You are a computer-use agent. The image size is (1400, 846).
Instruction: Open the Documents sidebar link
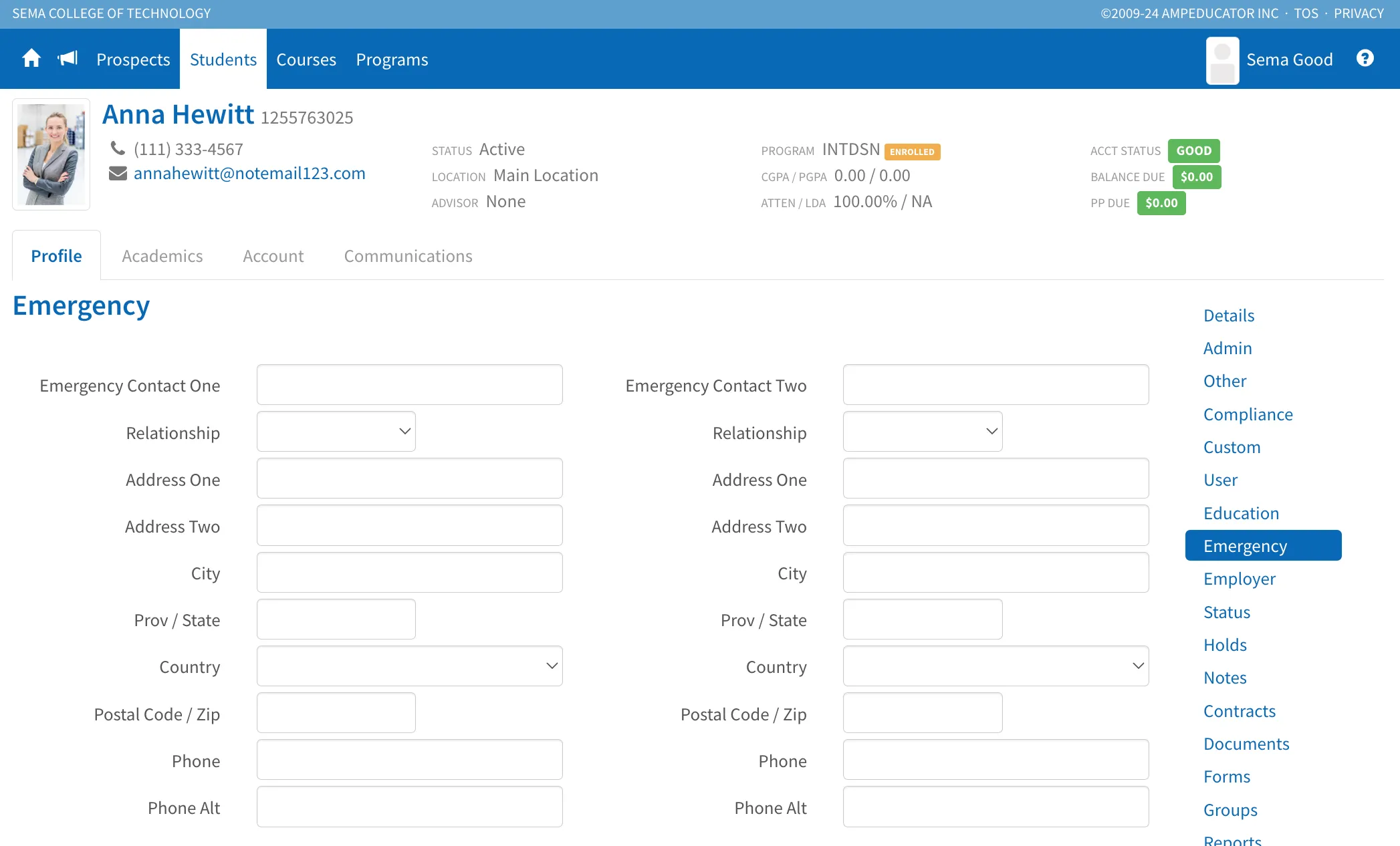1246,744
